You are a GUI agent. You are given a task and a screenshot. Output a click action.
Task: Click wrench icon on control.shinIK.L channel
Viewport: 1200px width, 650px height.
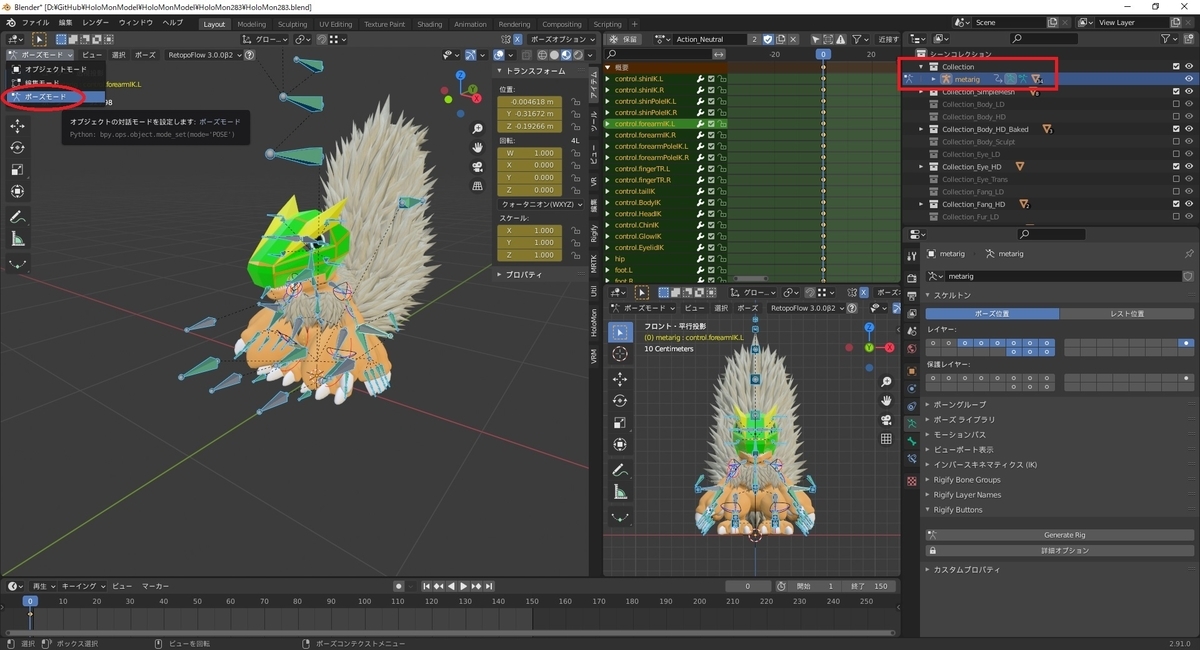(700, 79)
